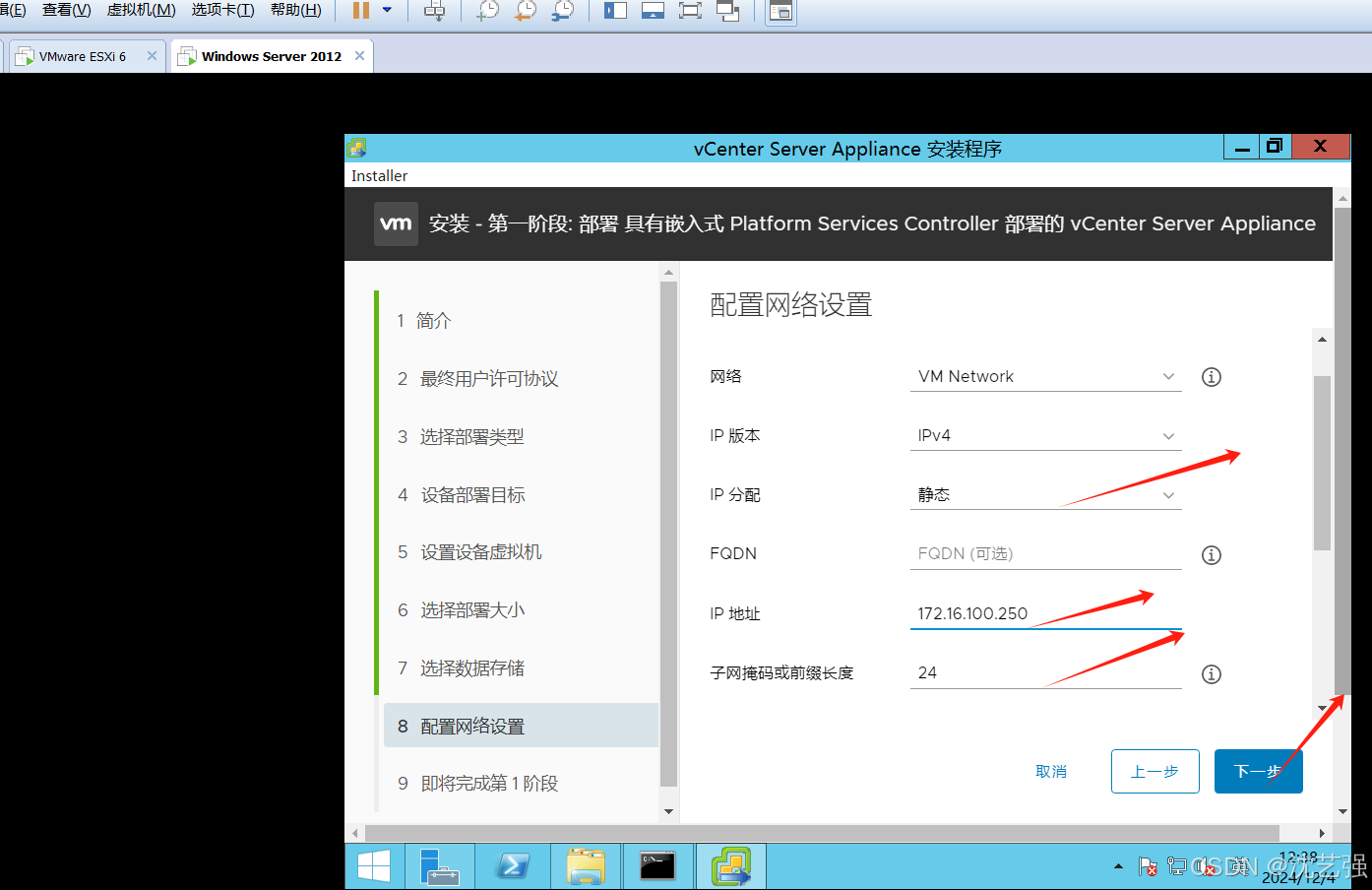Screen dimensions: 1372x890
Task: Open the Command Prompt taskbar icon
Action: click(657, 866)
